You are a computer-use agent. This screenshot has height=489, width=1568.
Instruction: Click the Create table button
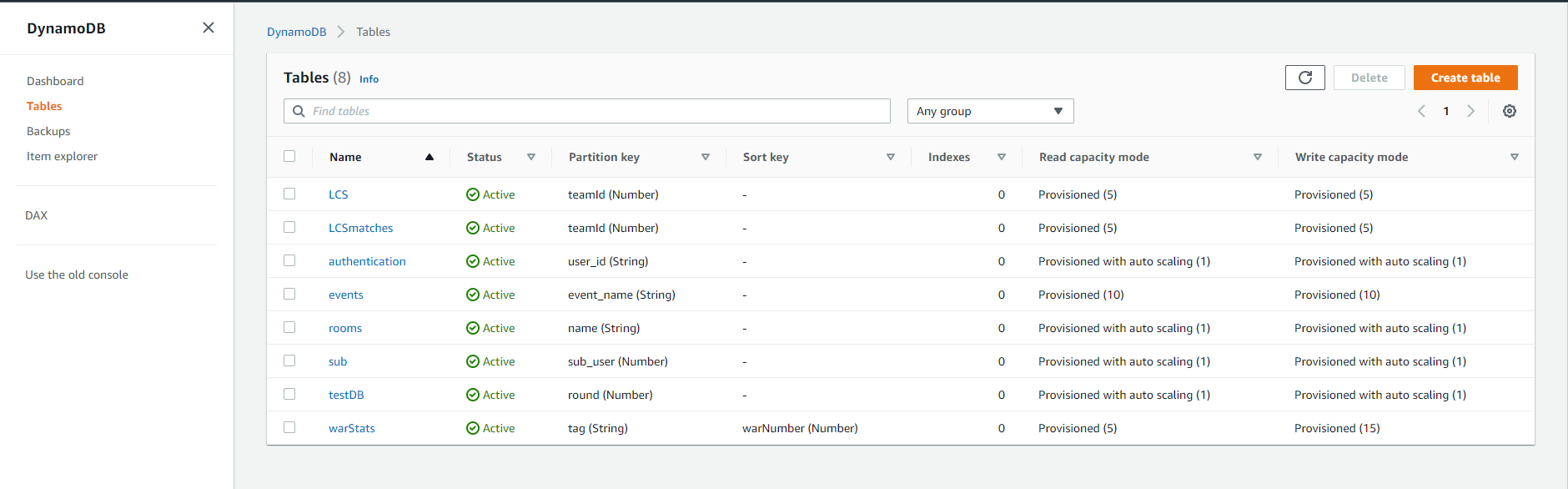tap(1465, 78)
